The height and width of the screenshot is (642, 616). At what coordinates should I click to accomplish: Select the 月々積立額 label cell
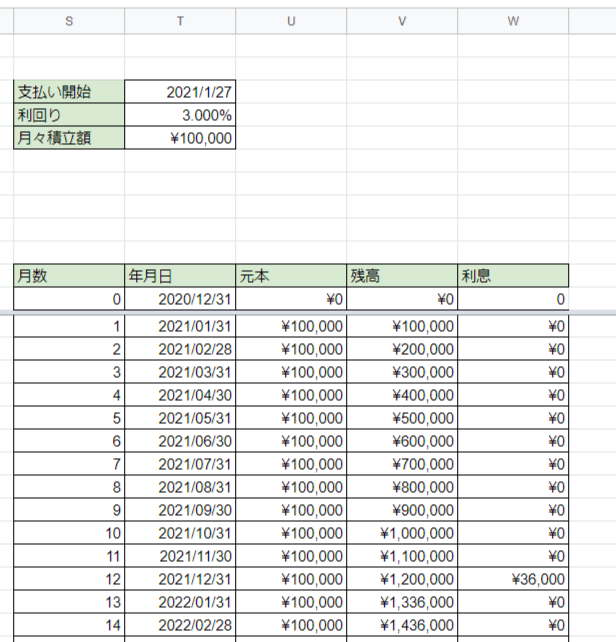pyautogui.click(x=69, y=138)
